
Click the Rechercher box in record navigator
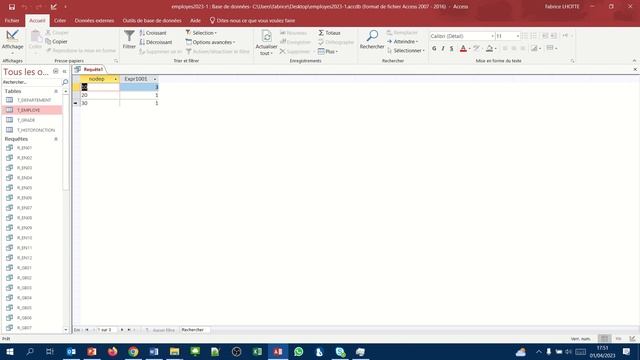coord(195,330)
